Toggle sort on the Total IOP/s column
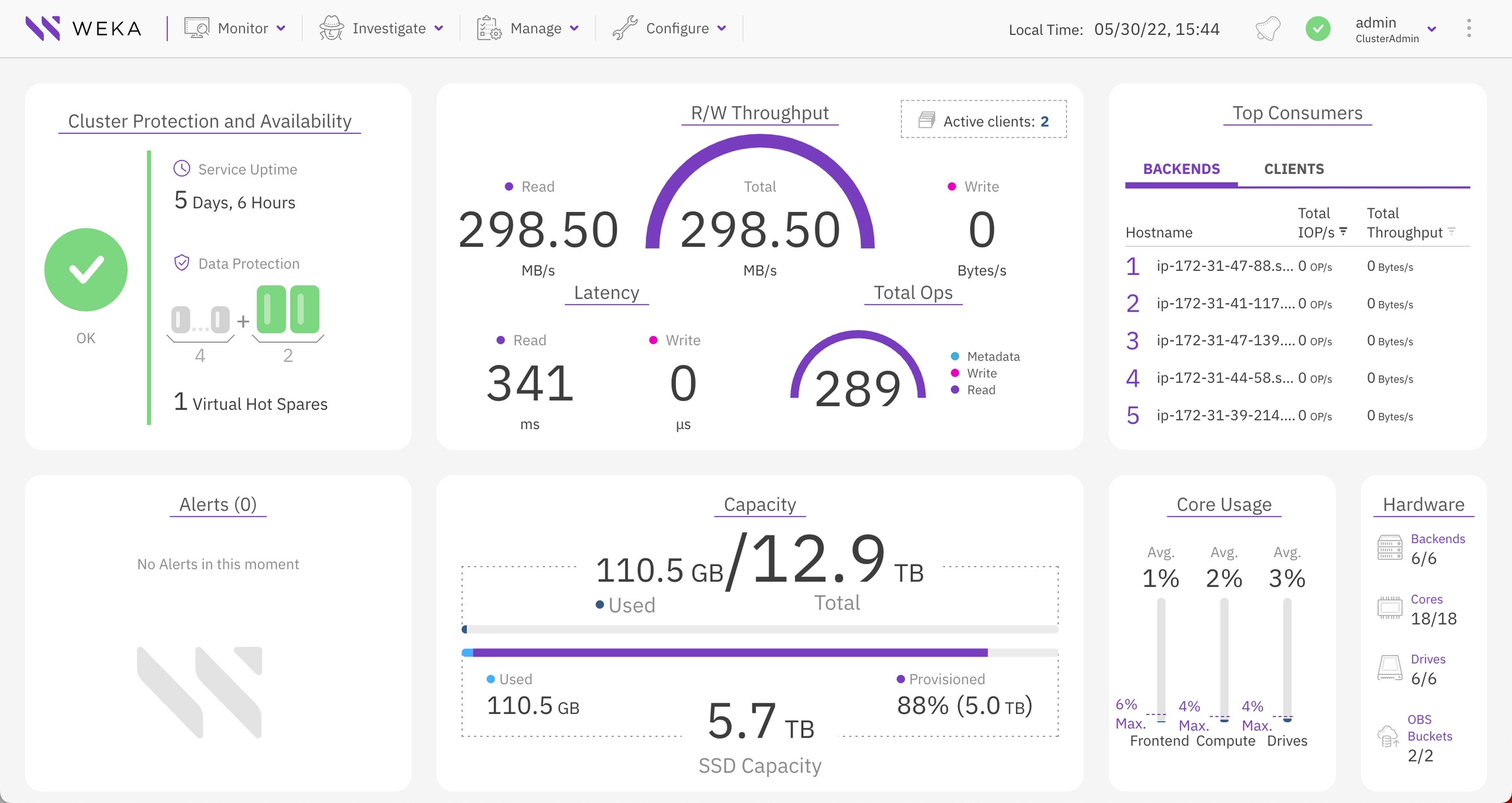 1344,231
